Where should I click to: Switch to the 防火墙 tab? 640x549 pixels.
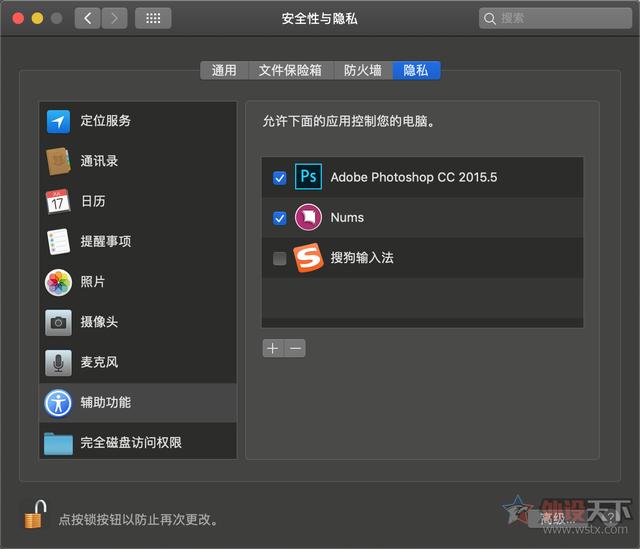[x=362, y=70]
